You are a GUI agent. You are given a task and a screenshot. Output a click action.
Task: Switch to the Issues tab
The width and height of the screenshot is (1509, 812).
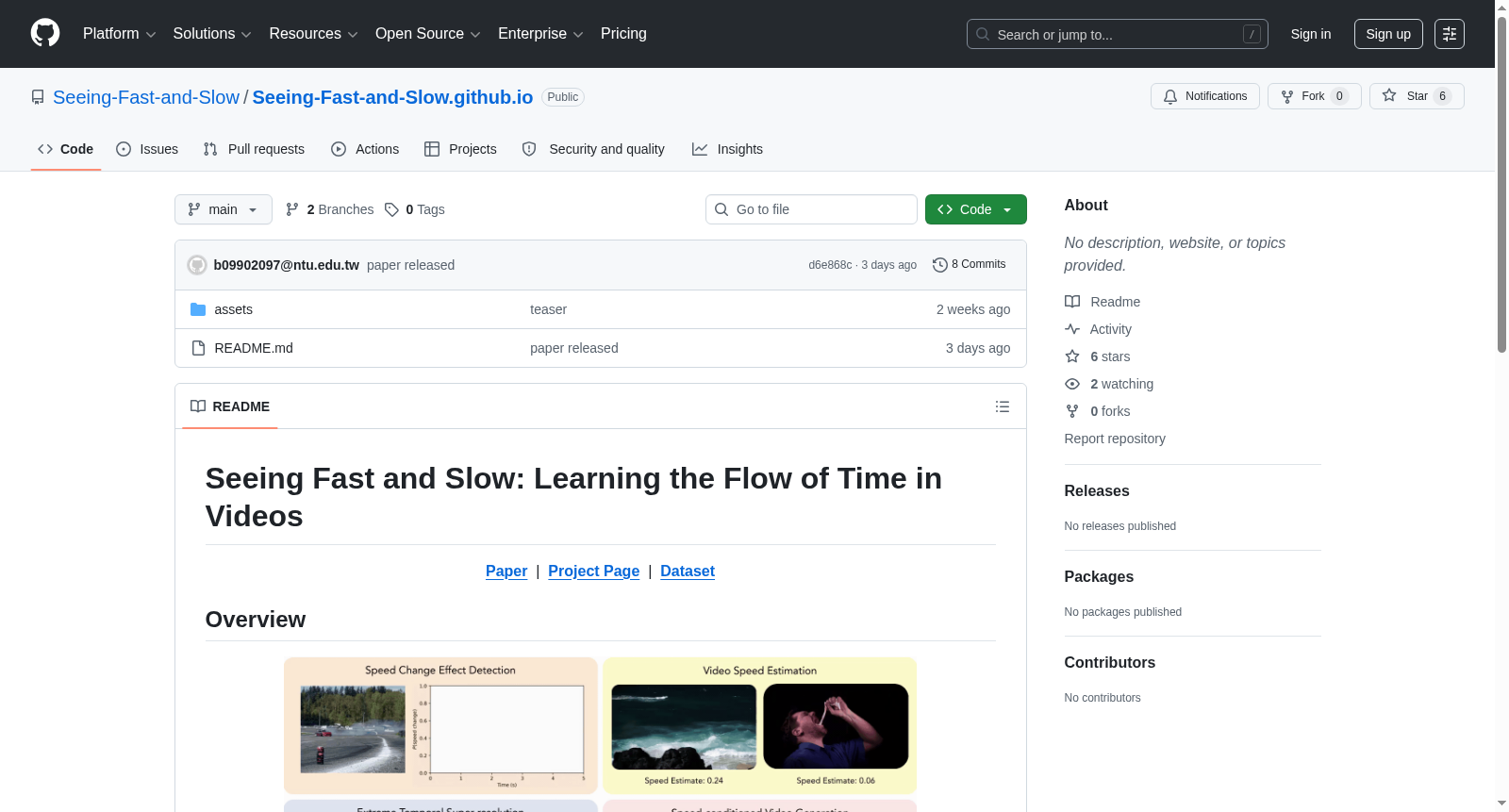(147, 149)
